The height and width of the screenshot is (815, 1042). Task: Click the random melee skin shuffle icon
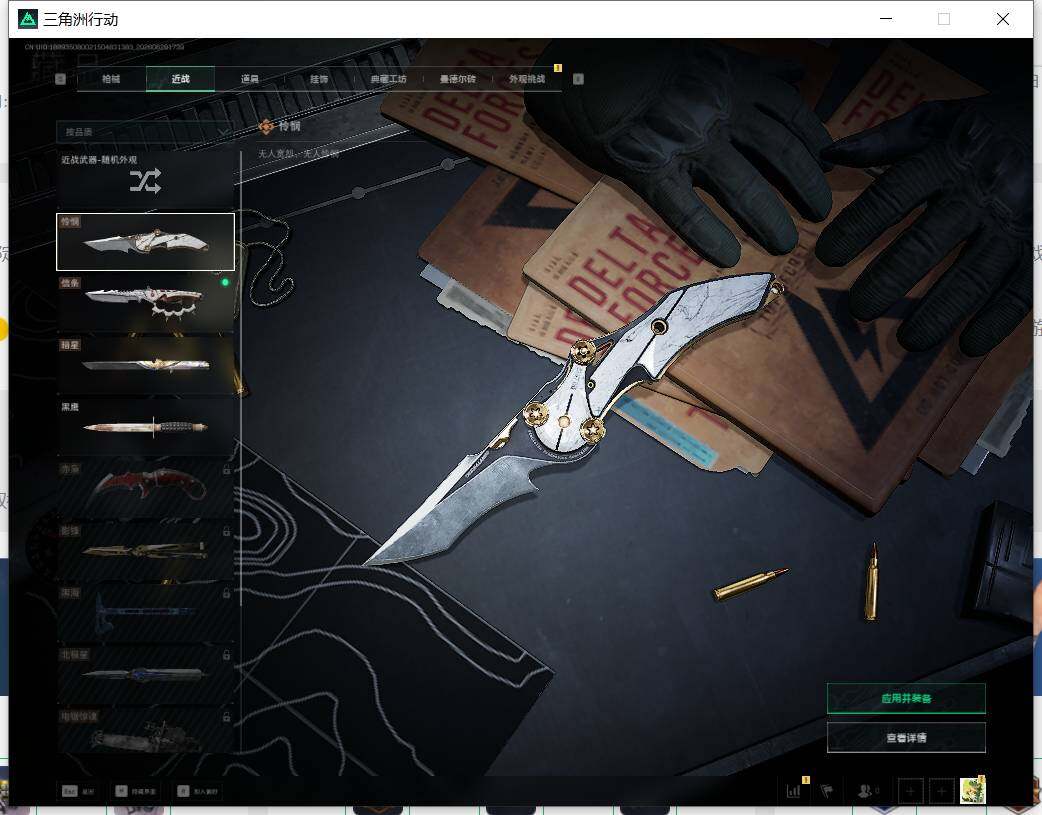pyautogui.click(x=145, y=181)
